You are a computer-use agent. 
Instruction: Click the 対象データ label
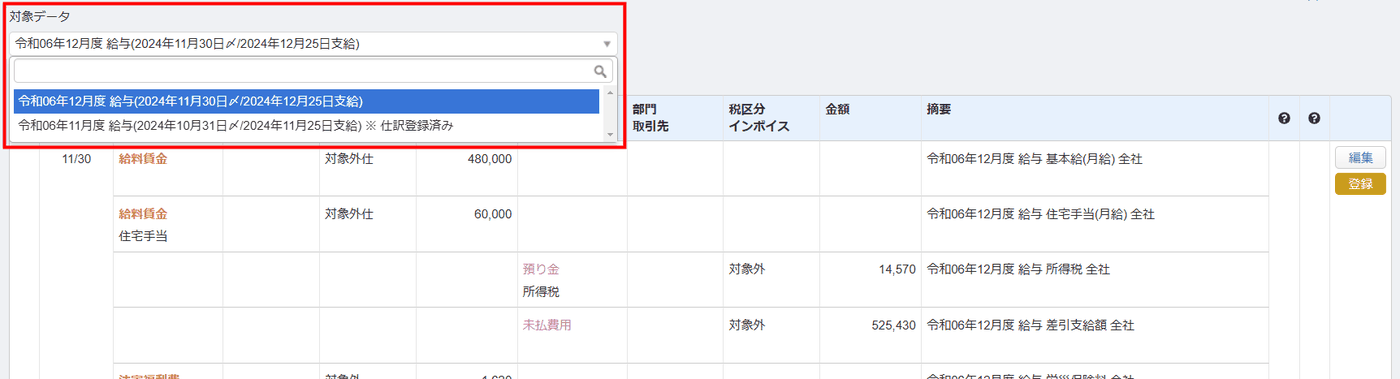[x=40, y=18]
